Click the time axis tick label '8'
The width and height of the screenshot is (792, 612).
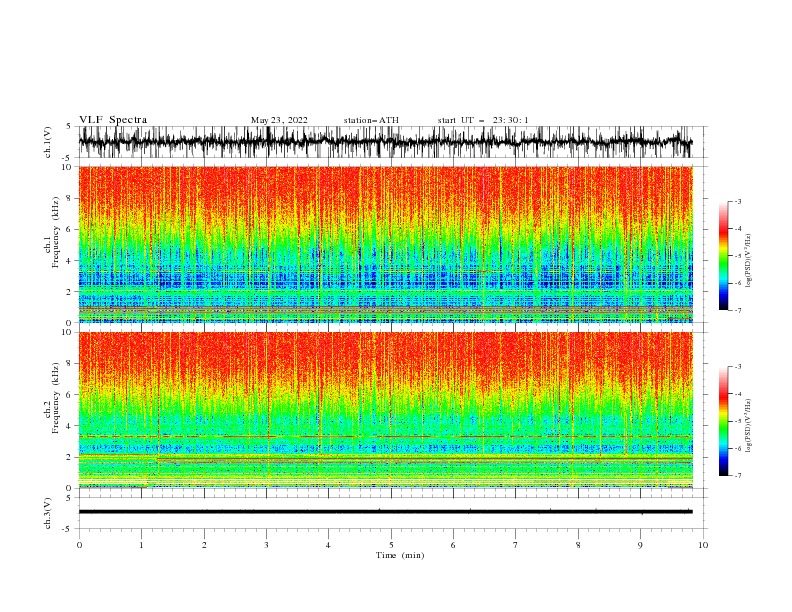578,545
